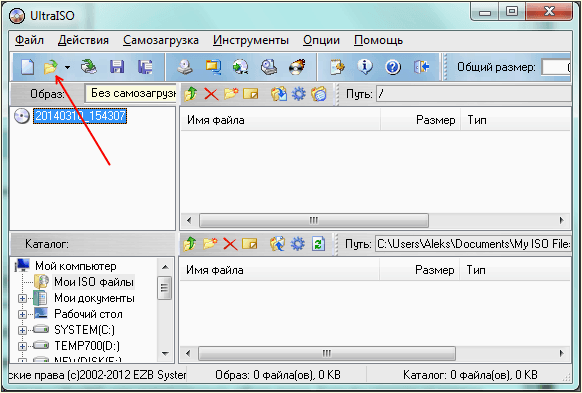The width and height of the screenshot is (582, 393).
Task: Click the Make CD/DVD image drive icon
Action: coord(184,67)
